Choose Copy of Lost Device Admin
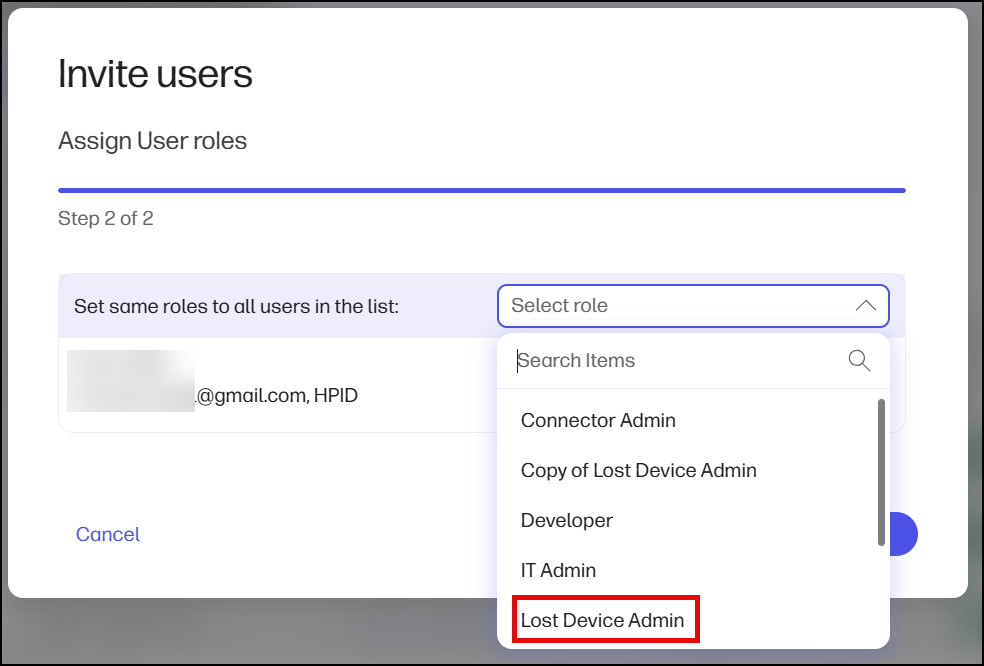Screen dimensions: 984x666 tap(638, 470)
